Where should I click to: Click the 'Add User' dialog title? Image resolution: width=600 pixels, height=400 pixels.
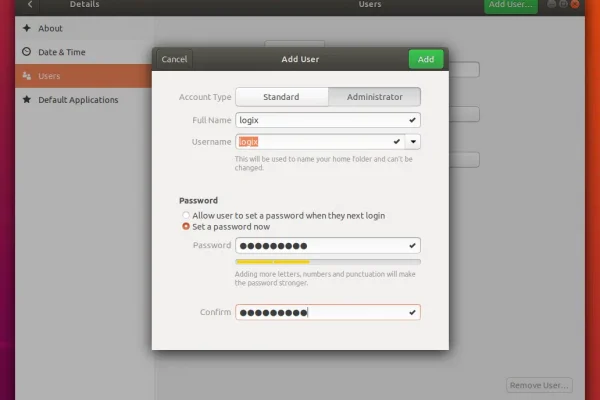300,59
